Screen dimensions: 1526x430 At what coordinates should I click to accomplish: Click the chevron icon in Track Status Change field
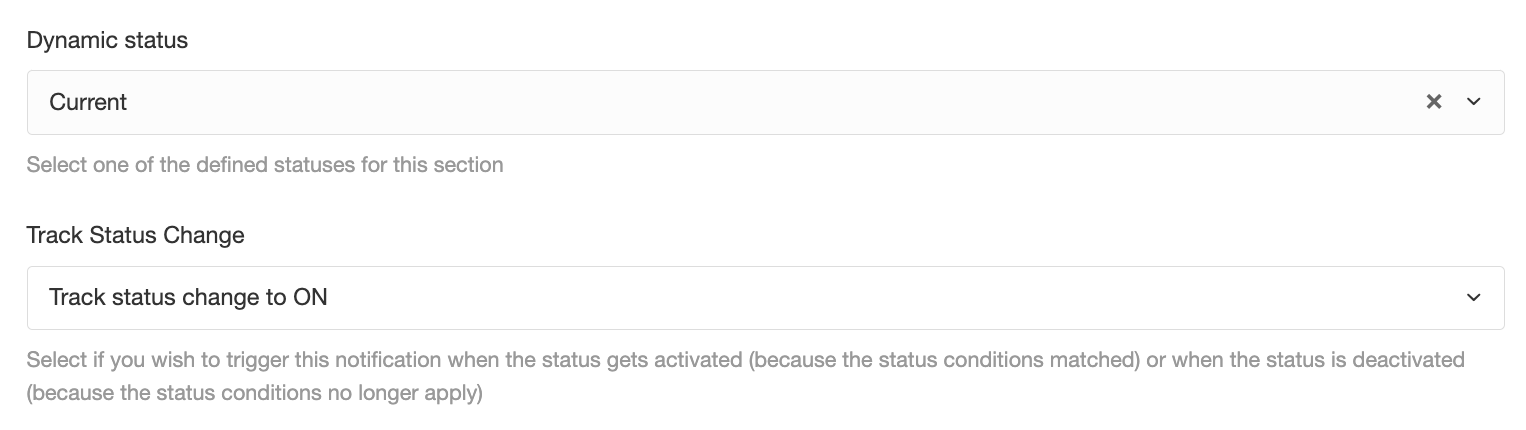[1473, 298]
